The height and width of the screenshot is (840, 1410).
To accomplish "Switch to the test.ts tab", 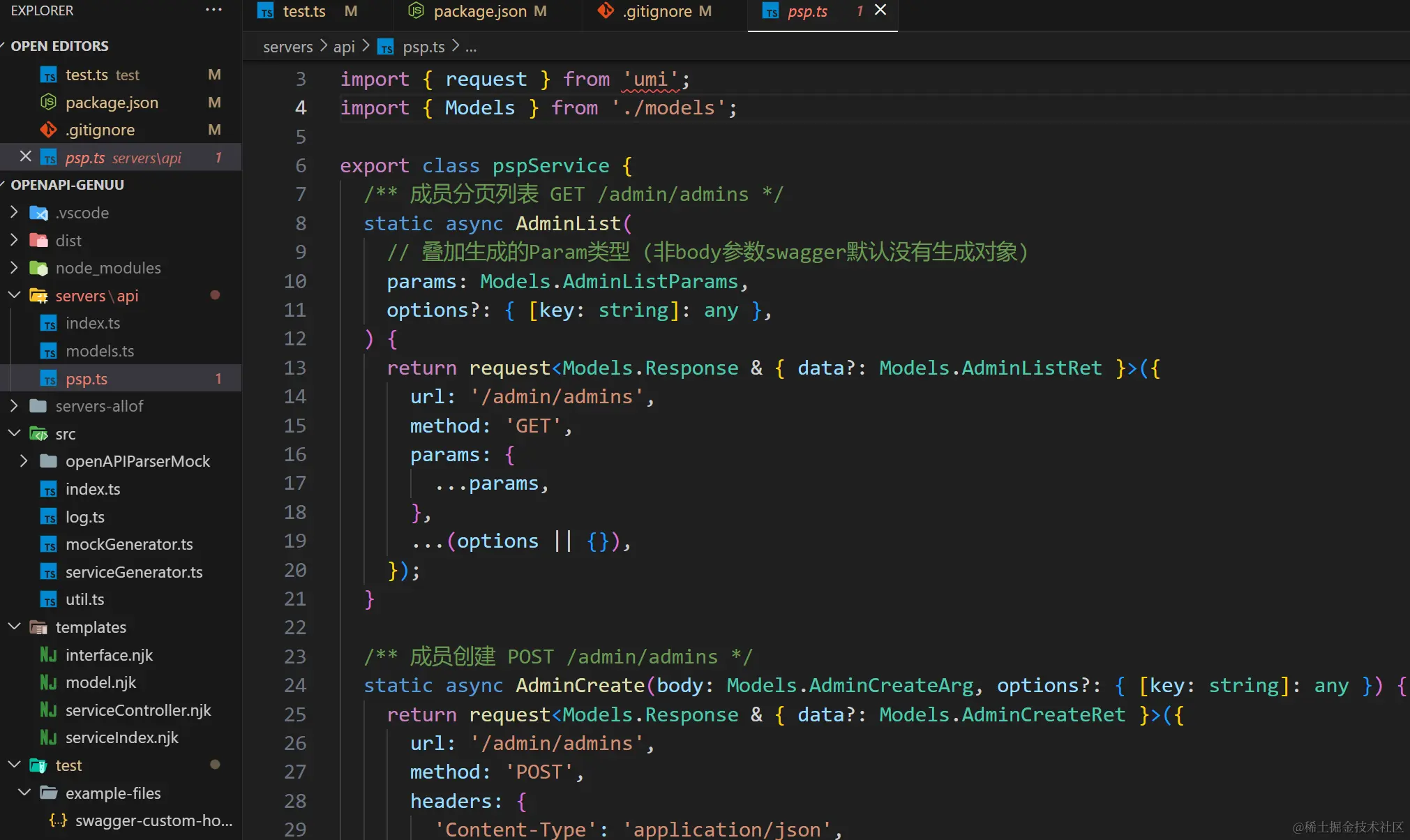I will click(305, 11).
